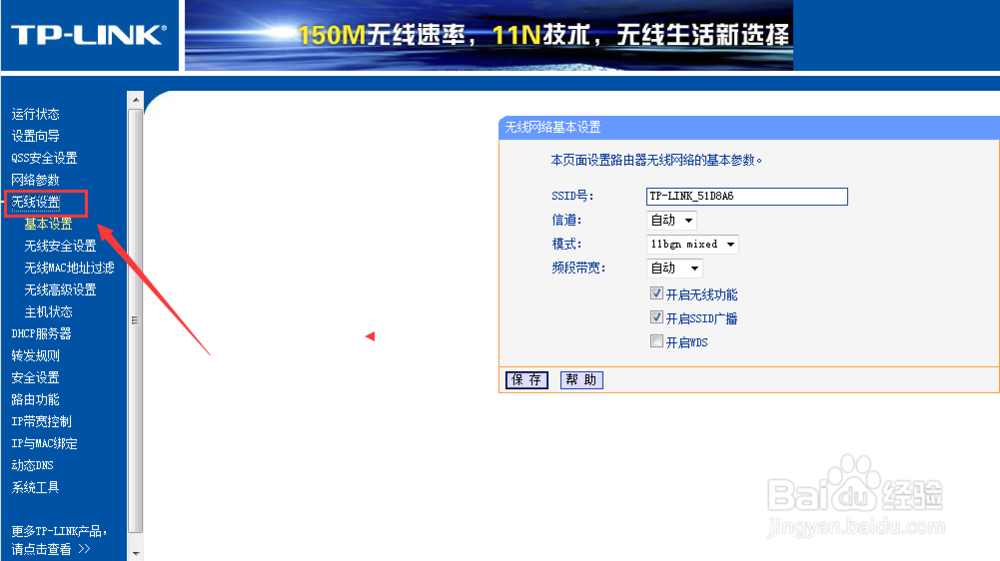Select 无线设置 in the sidebar

(x=36, y=202)
